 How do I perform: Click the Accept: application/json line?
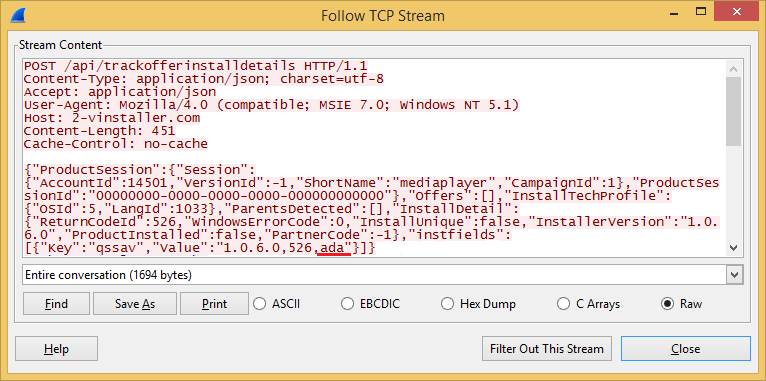click(x=120, y=91)
